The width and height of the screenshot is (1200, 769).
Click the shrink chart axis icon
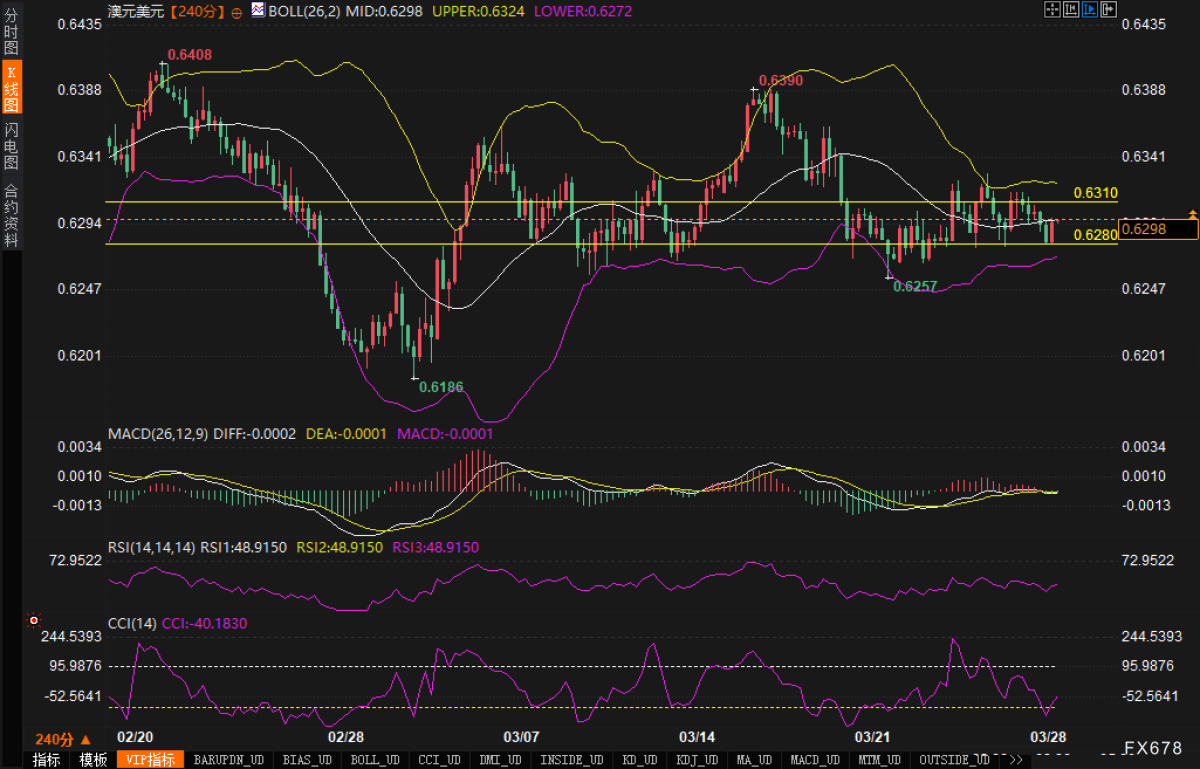[1071, 9]
